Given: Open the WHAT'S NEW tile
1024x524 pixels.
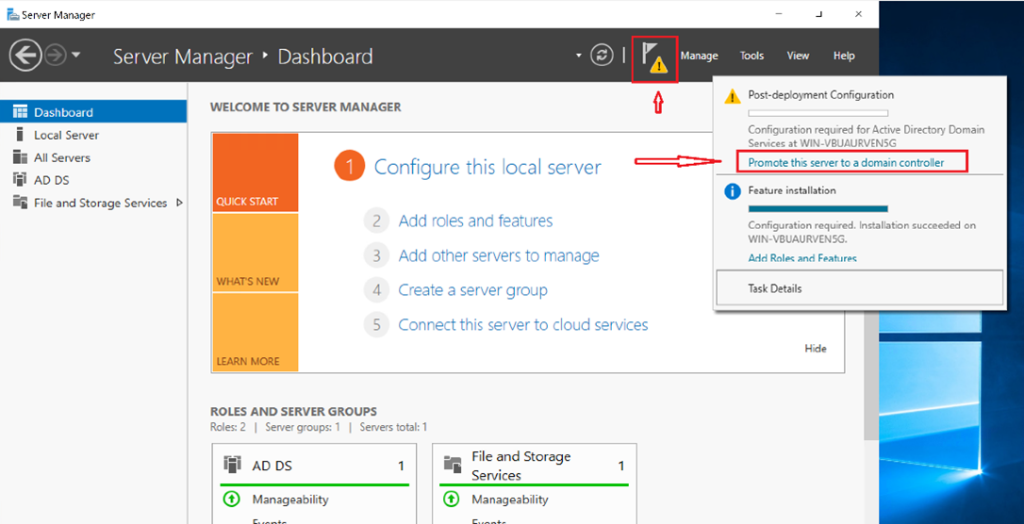Looking at the screenshot, I should coord(255,252).
